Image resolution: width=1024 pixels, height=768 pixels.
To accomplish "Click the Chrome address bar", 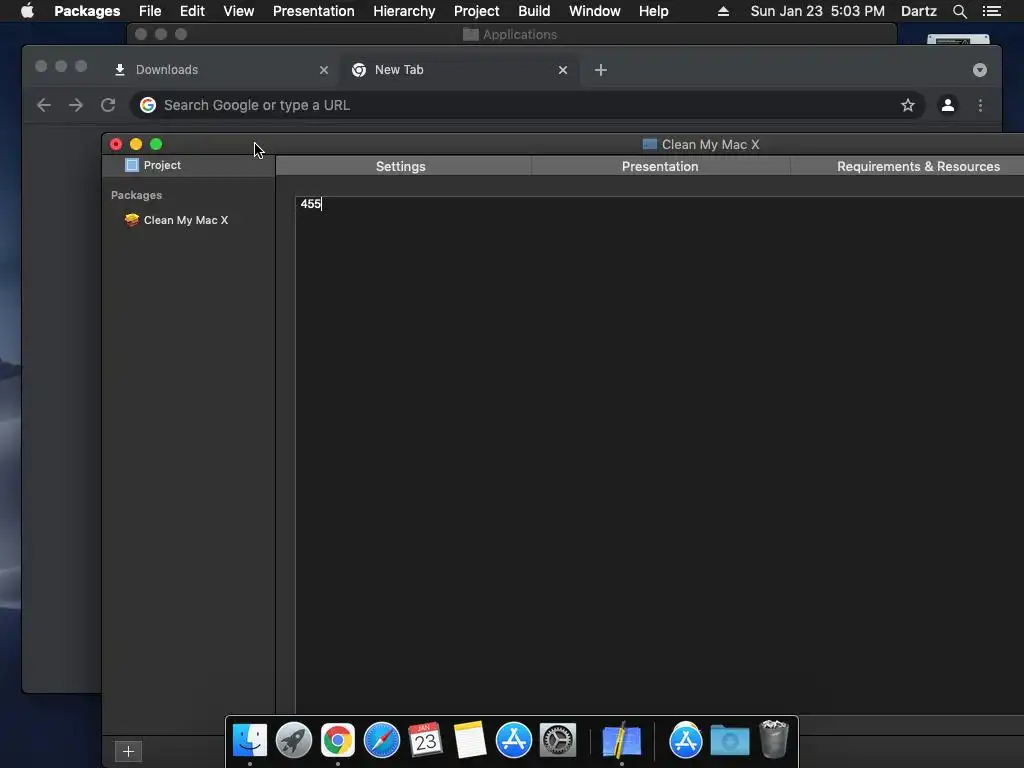I will [526, 105].
